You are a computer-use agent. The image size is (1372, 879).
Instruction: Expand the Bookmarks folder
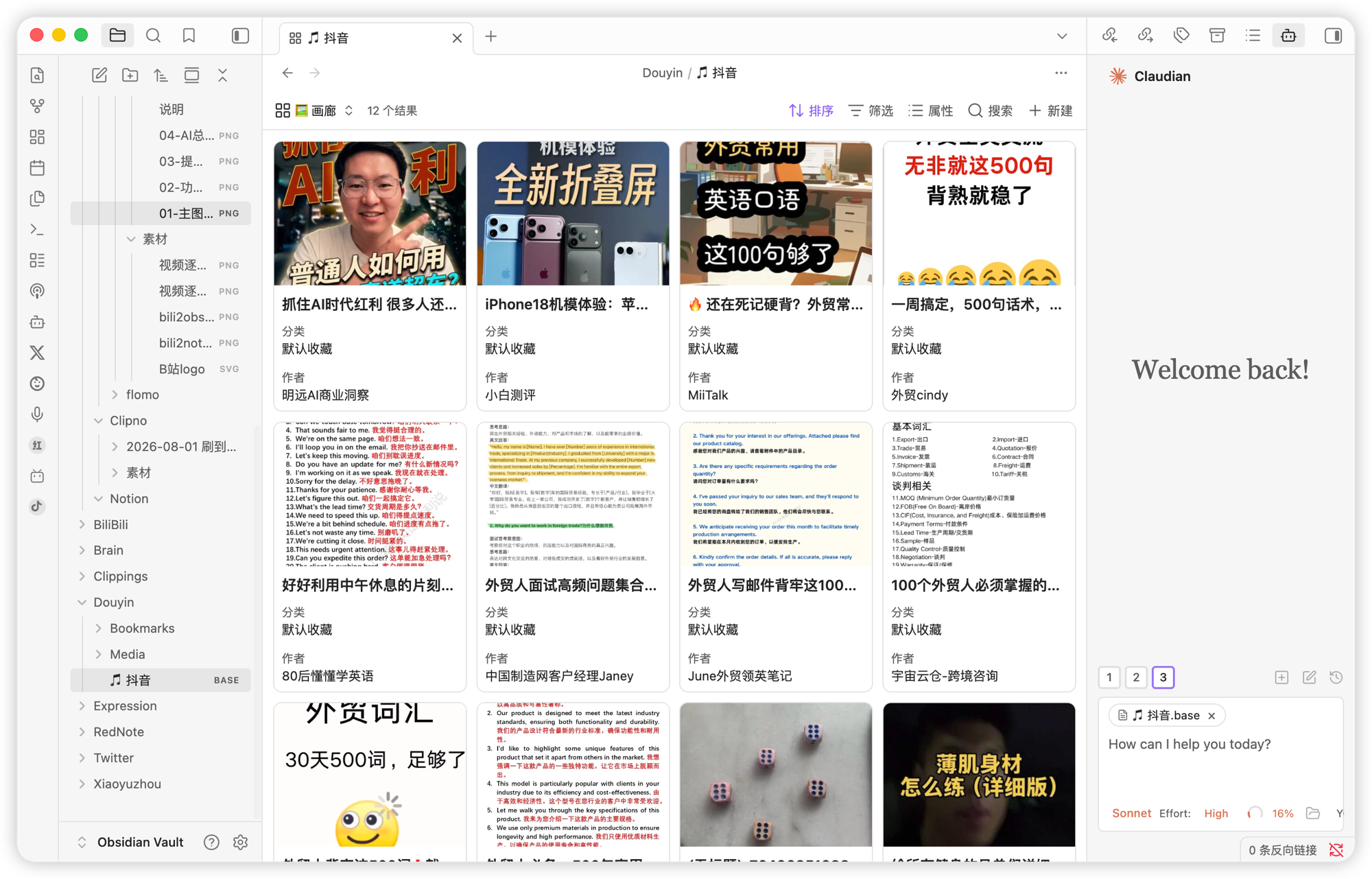[x=99, y=629]
